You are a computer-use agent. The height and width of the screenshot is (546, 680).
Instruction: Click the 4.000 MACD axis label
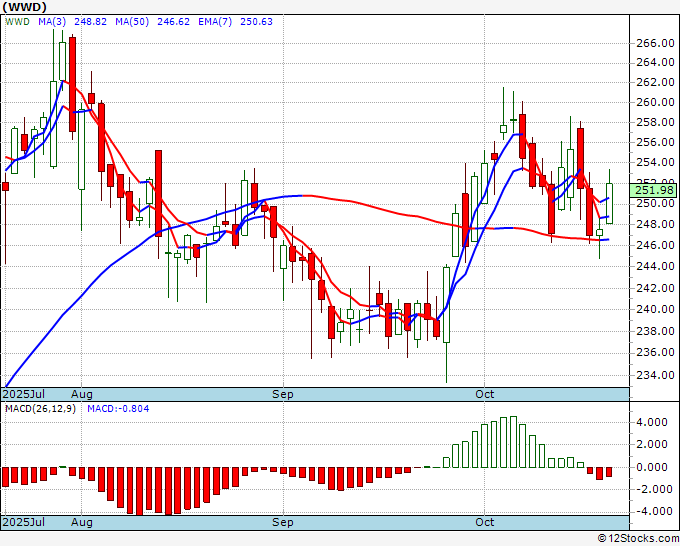tap(652, 422)
